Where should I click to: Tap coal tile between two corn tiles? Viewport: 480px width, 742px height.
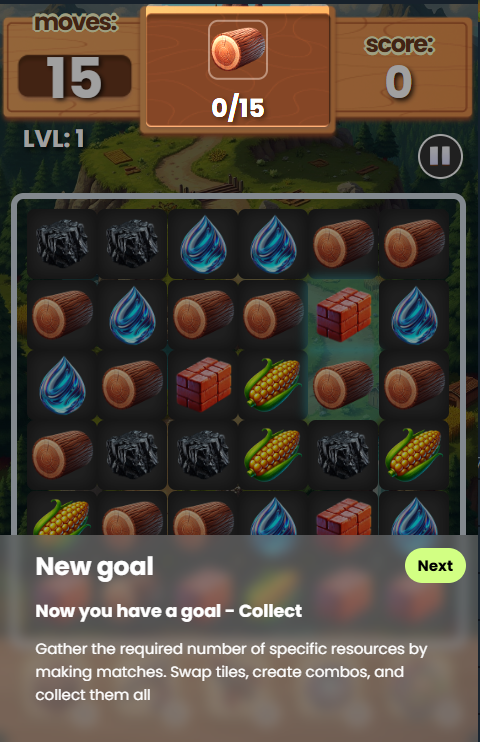click(x=344, y=455)
